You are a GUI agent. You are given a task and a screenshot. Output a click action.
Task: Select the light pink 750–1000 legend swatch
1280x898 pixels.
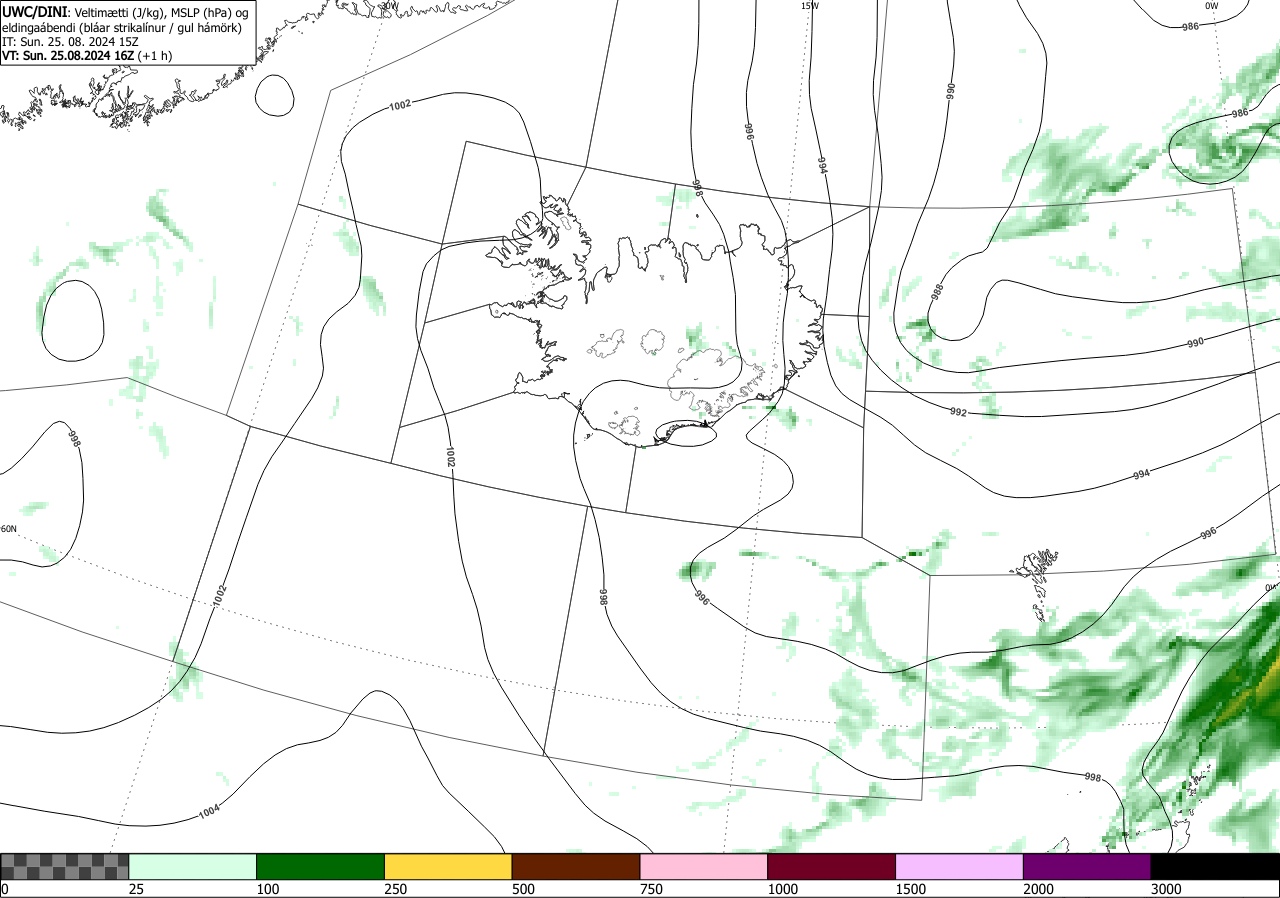[704, 866]
